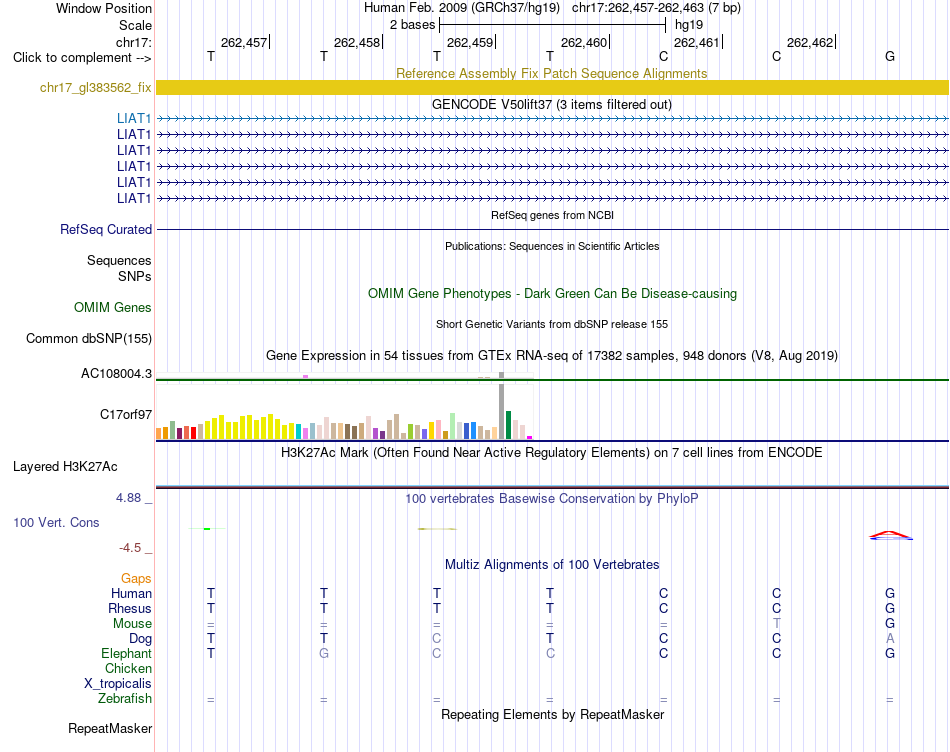Click the Gaps row label
The height and width of the screenshot is (752, 950).
pos(136,578)
